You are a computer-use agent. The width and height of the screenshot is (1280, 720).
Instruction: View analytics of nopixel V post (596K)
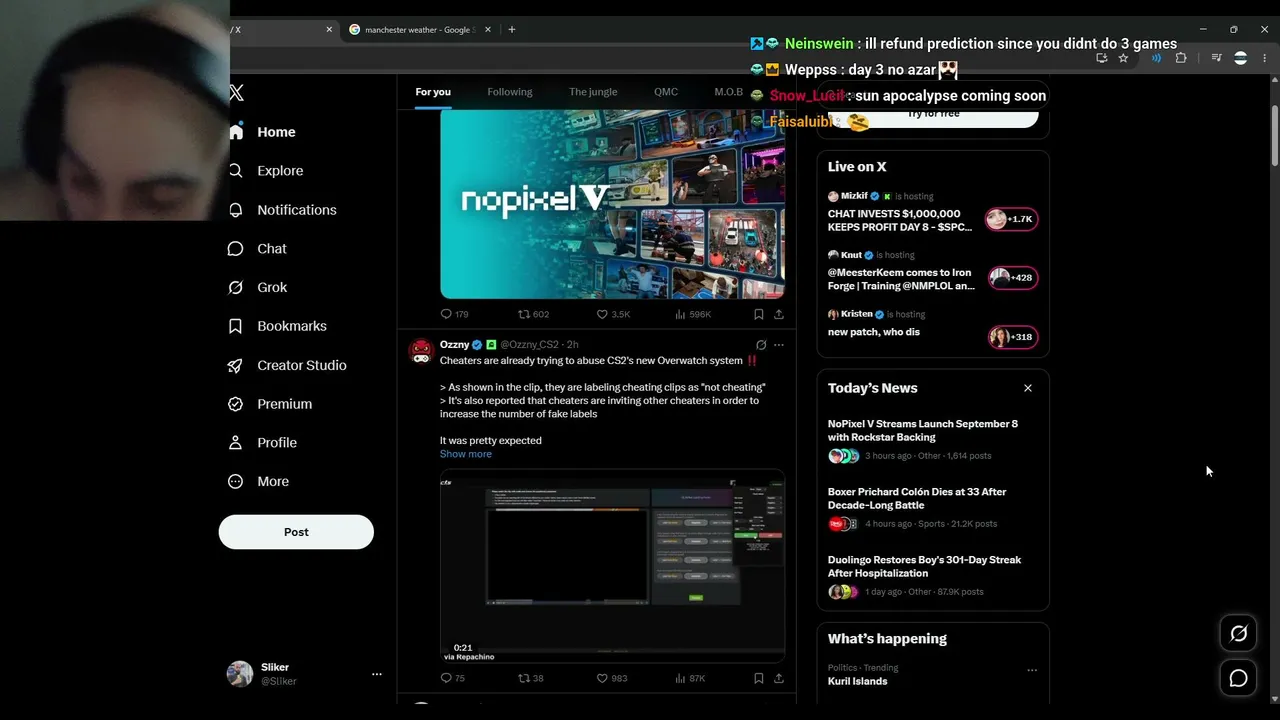693,314
